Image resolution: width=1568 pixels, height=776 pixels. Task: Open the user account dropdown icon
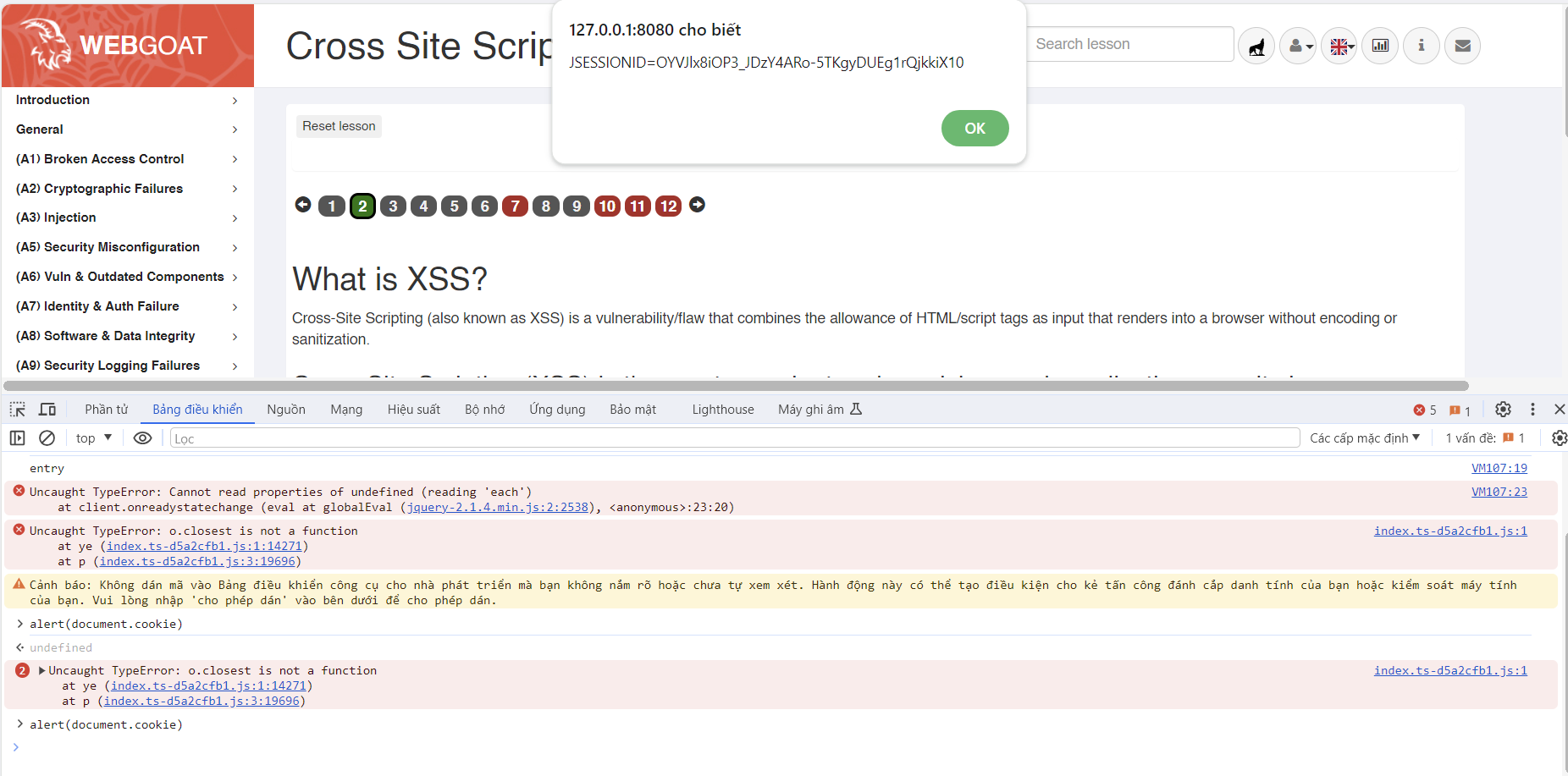coord(1298,46)
